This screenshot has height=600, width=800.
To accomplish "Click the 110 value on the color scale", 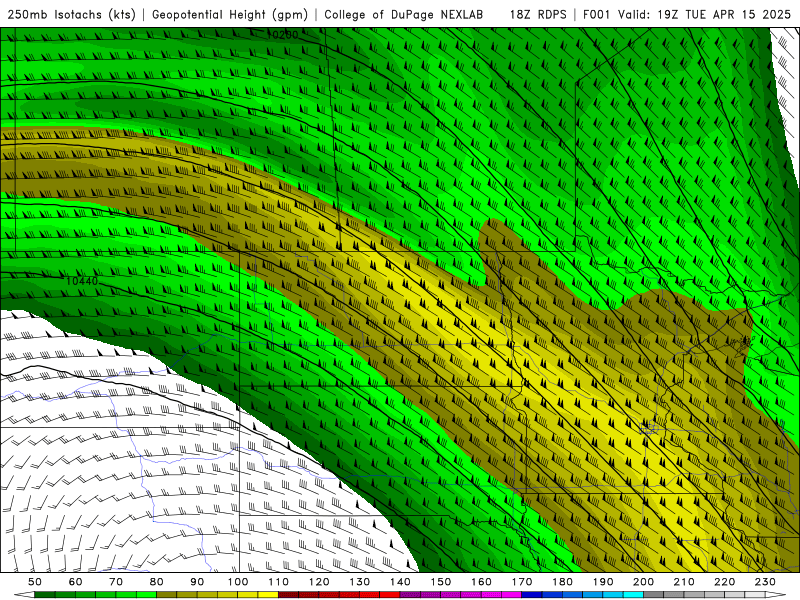I will pyautogui.click(x=278, y=582).
